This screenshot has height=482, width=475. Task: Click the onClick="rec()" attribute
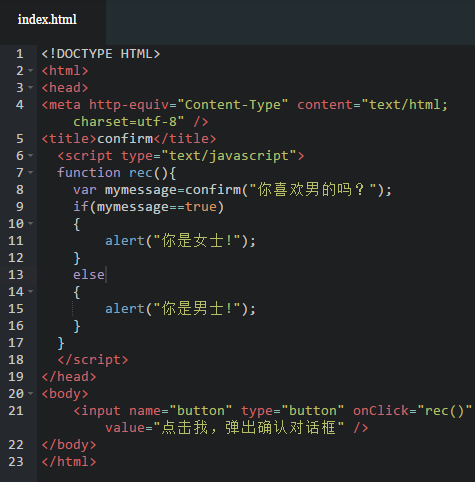tap(413, 411)
